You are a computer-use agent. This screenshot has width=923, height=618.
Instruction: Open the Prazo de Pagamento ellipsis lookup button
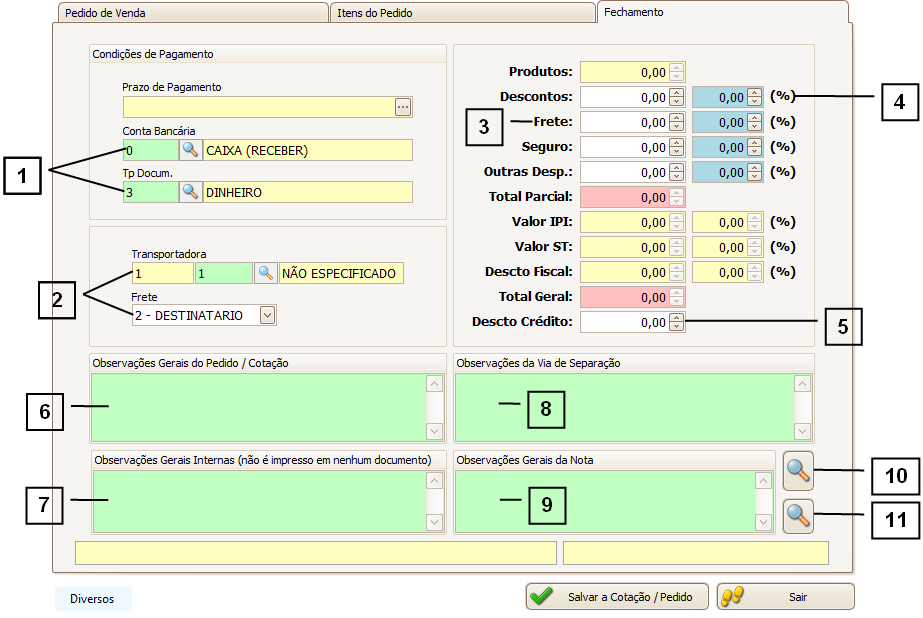tap(403, 107)
